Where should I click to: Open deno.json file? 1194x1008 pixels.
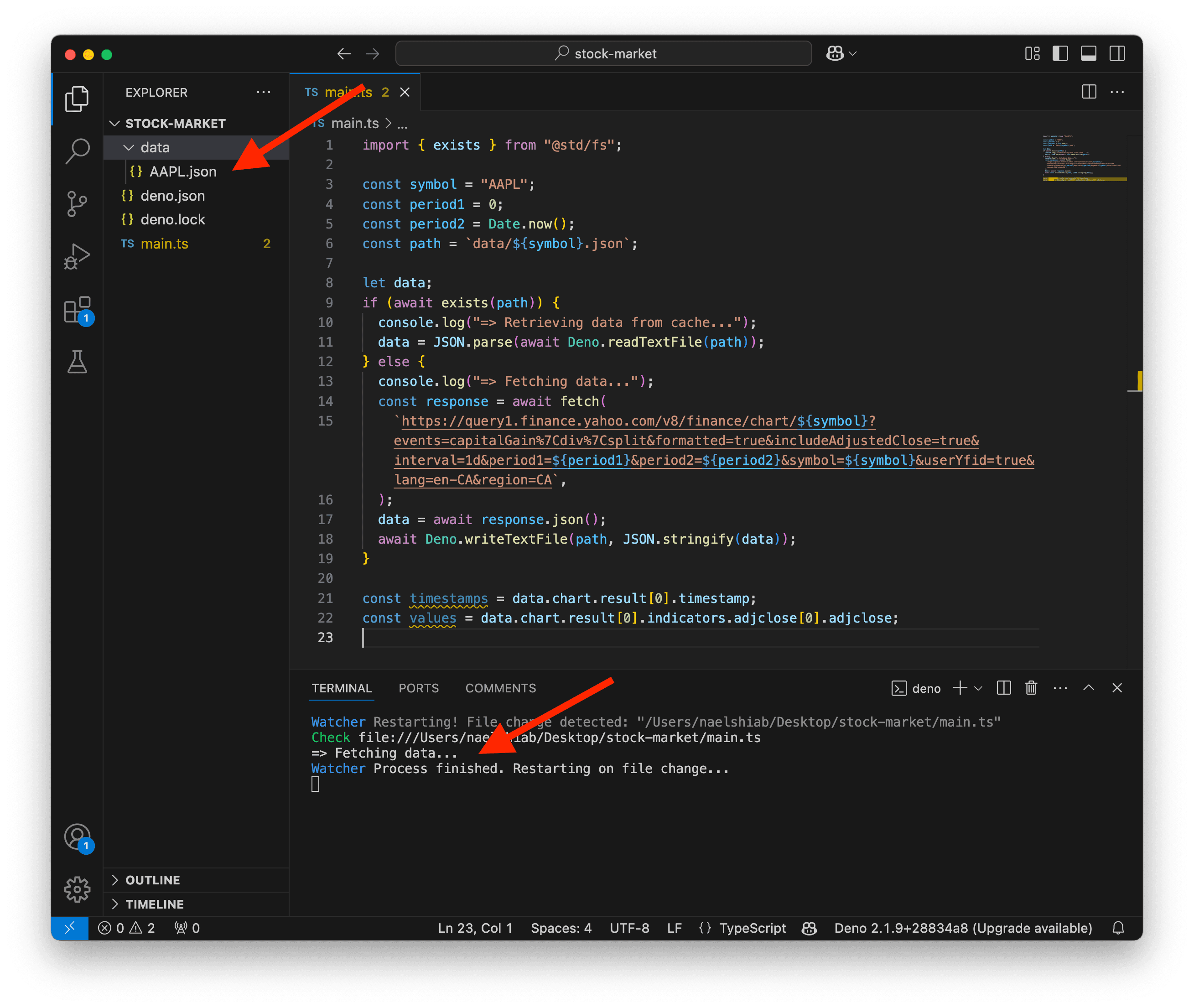pyautogui.click(x=196, y=195)
